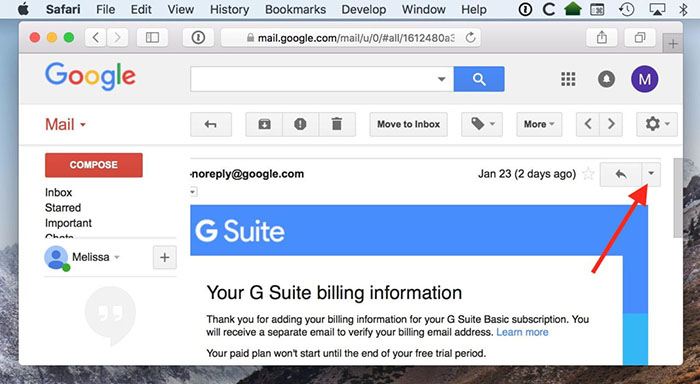Screen dimensions: 700x384
Task: Click the date Jan 23 (2 days ago)
Action: (x=527, y=174)
